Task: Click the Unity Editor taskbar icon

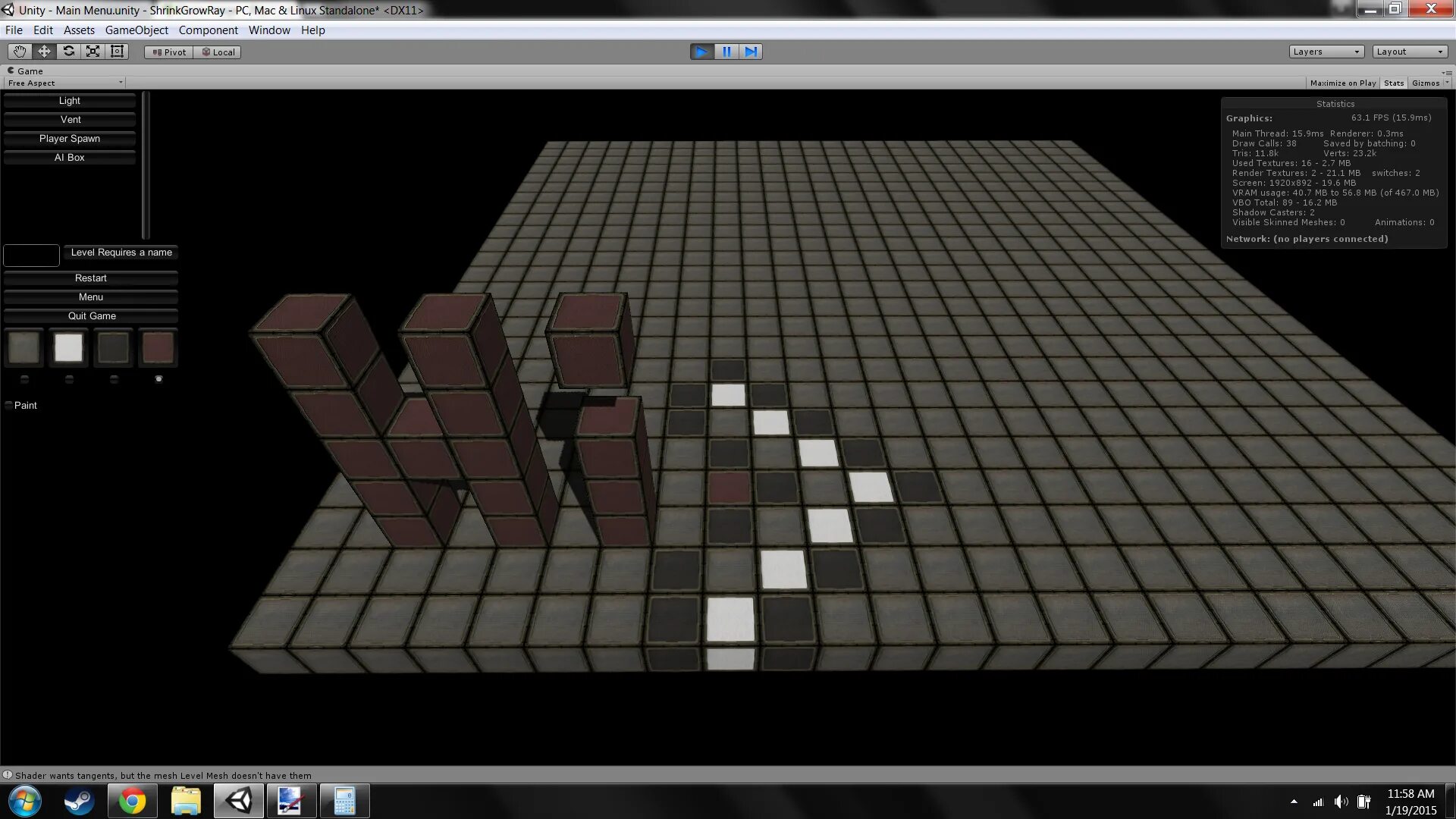Action: (238, 800)
